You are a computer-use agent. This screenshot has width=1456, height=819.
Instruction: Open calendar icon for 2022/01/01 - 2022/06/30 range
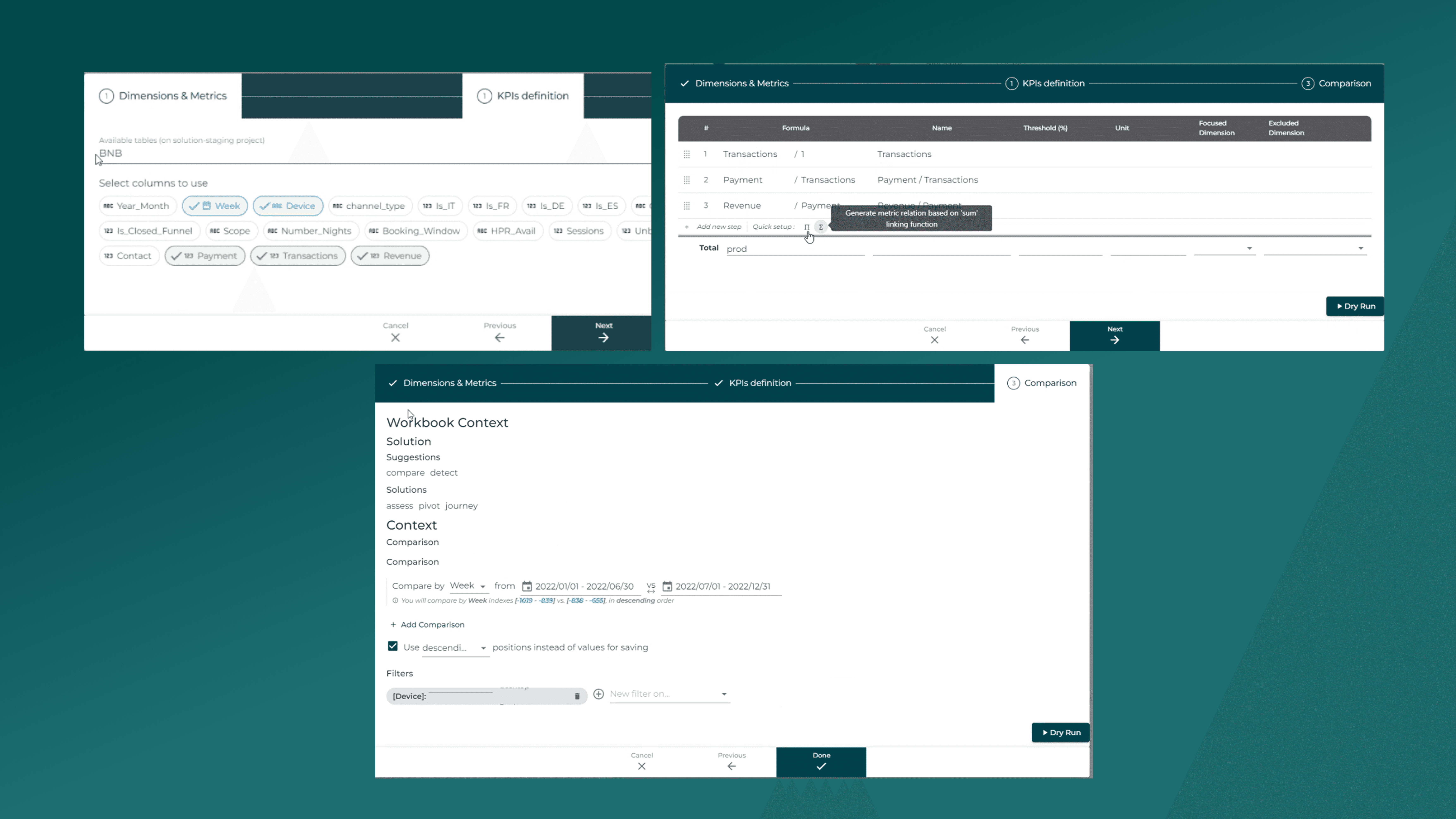click(527, 586)
